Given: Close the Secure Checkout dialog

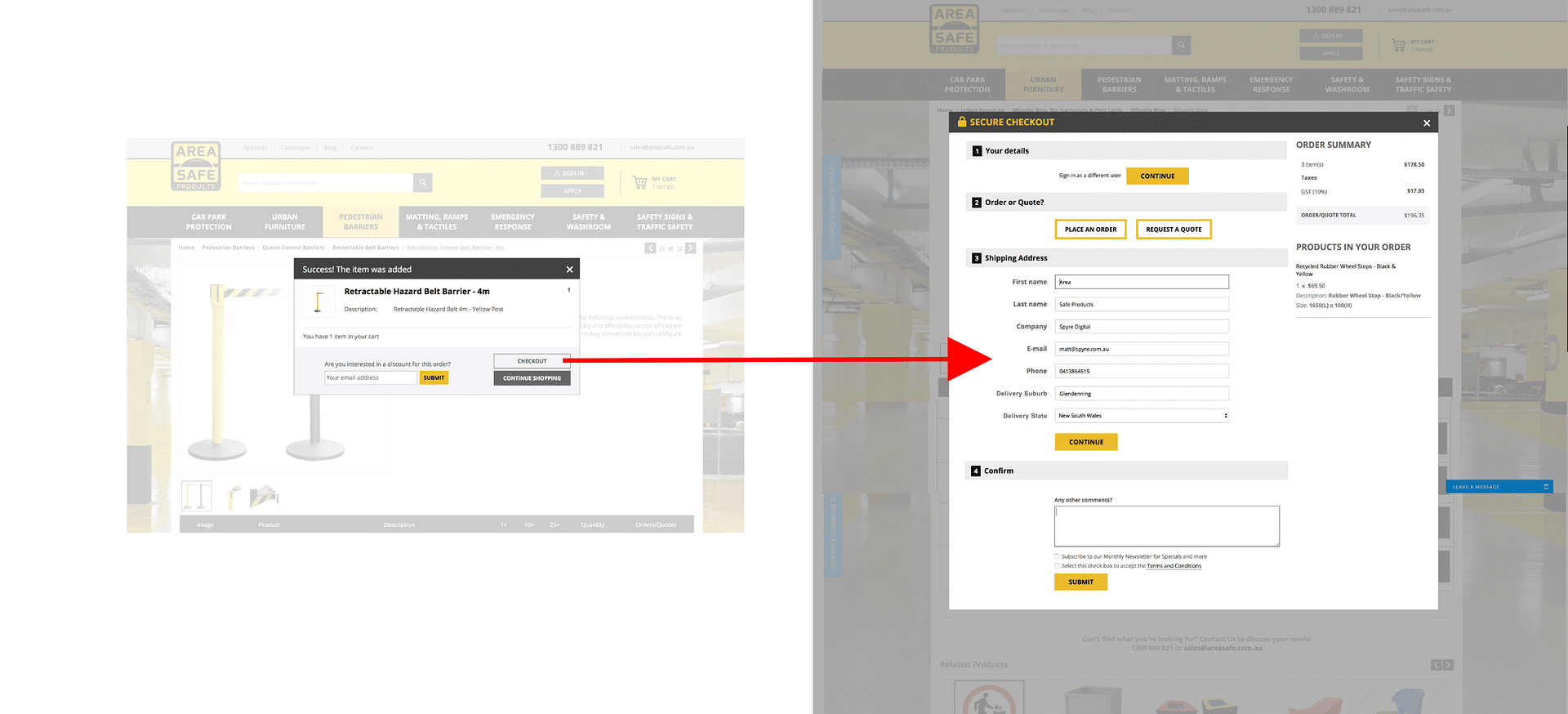Looking at the screenshot, I should pos(1426,123).
